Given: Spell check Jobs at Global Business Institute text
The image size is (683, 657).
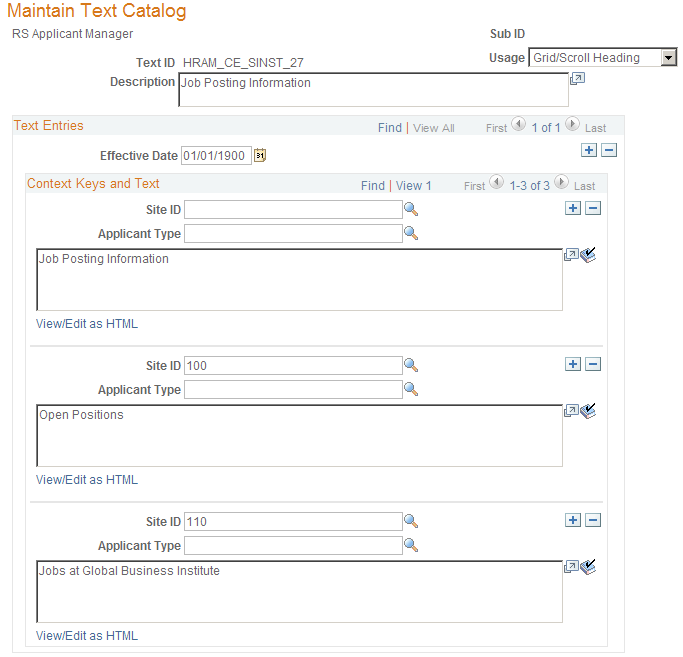Looking at the screenshot, I should 588,567.
